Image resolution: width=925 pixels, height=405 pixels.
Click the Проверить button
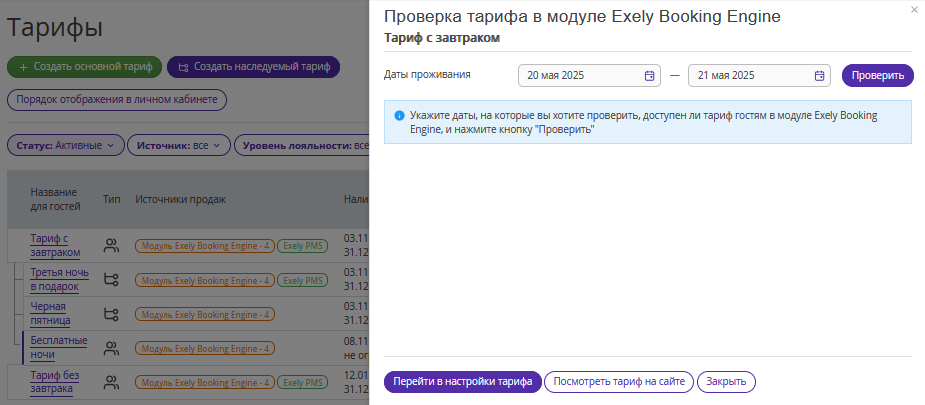(x=877, y=75)
